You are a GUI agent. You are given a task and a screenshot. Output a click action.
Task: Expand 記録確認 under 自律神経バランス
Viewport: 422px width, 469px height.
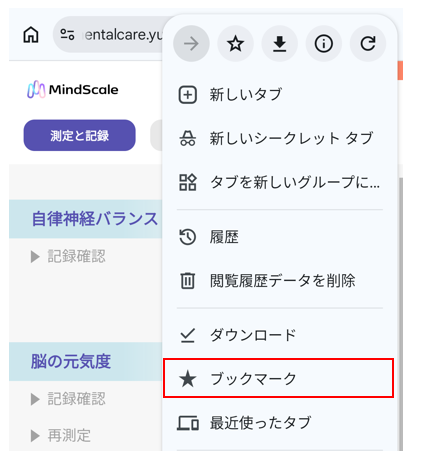(68, 256)
